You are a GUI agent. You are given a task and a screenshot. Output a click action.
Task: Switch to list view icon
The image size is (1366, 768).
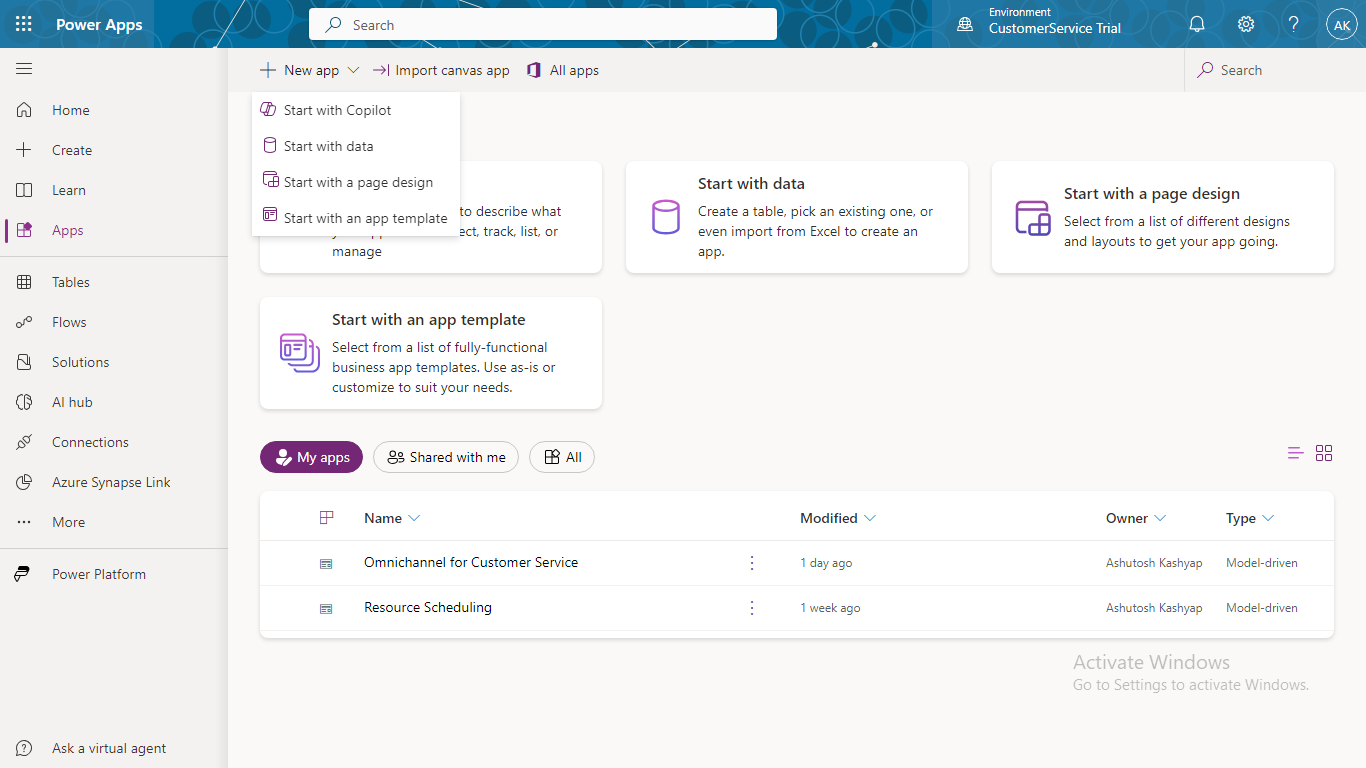(x=1295, y=453)
